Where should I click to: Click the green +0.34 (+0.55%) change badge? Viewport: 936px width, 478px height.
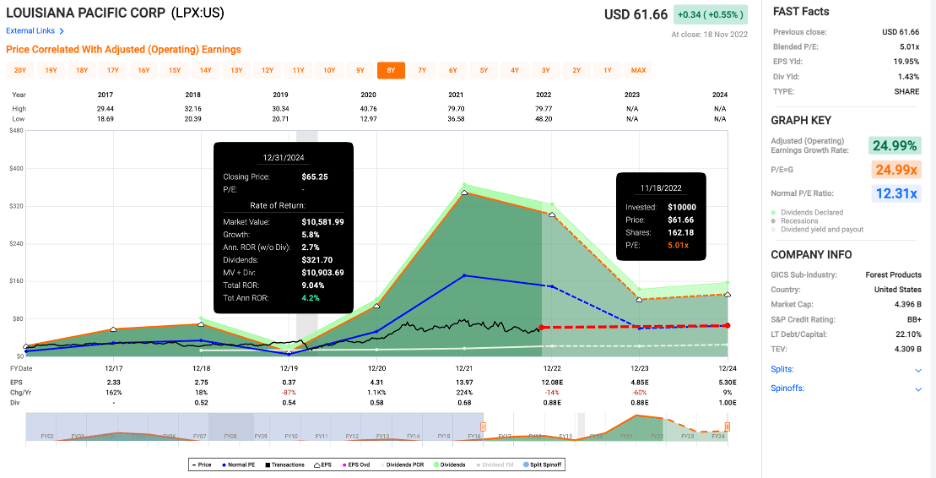tap(710, 14)
